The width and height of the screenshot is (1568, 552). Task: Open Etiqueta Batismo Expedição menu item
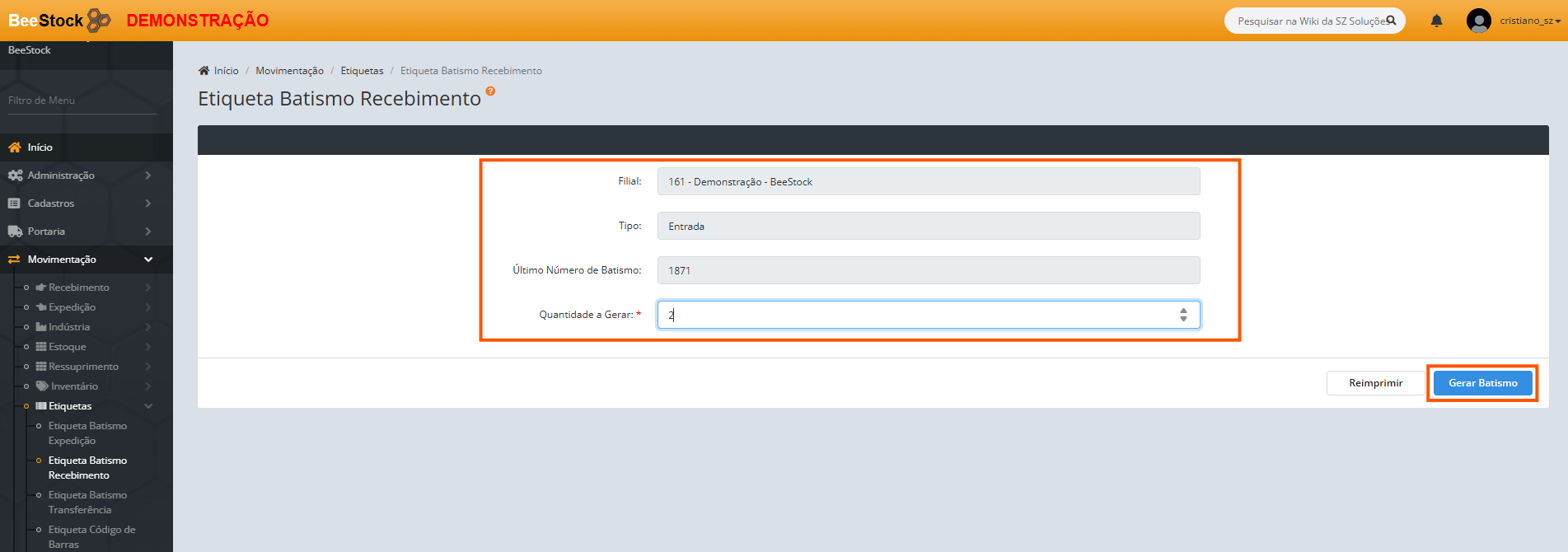[87, 433]
